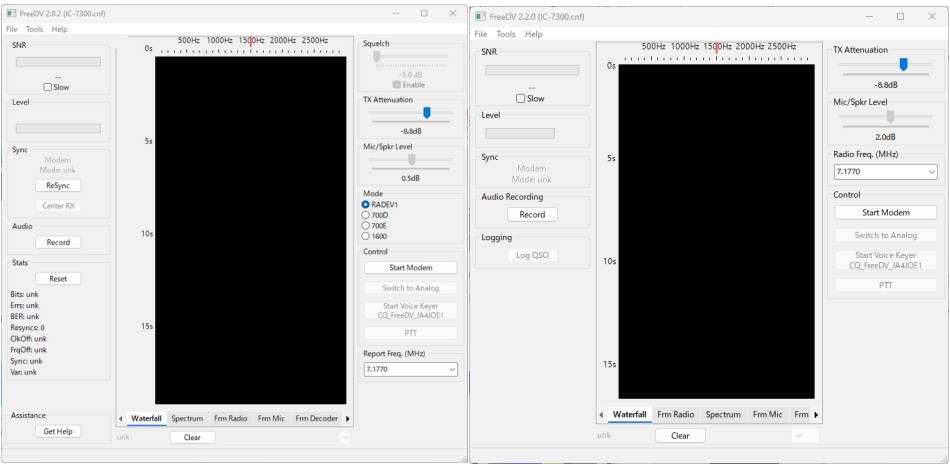Click Mic/Spkr Level slider thumb in 2.2.0
The image size is (950, 464).
coord(890,116)
